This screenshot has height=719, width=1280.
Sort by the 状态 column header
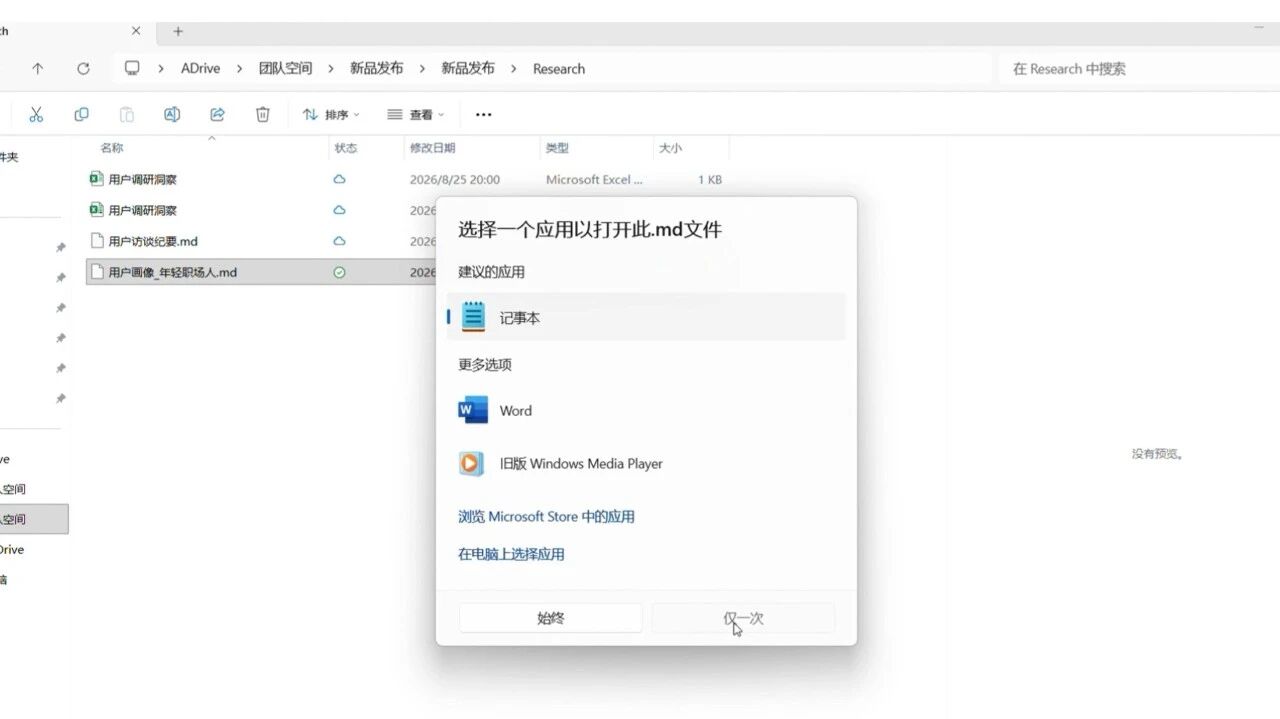click(x=346, y=148)
